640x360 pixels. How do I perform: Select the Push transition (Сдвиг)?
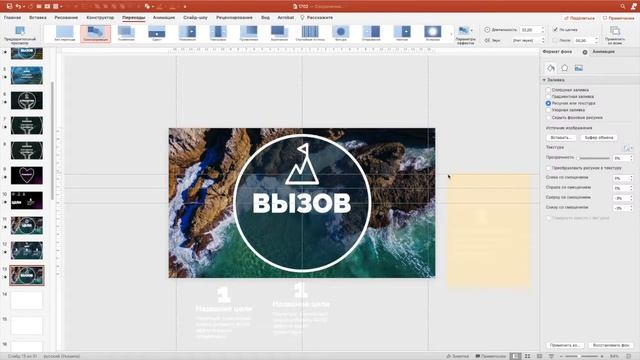157,33
